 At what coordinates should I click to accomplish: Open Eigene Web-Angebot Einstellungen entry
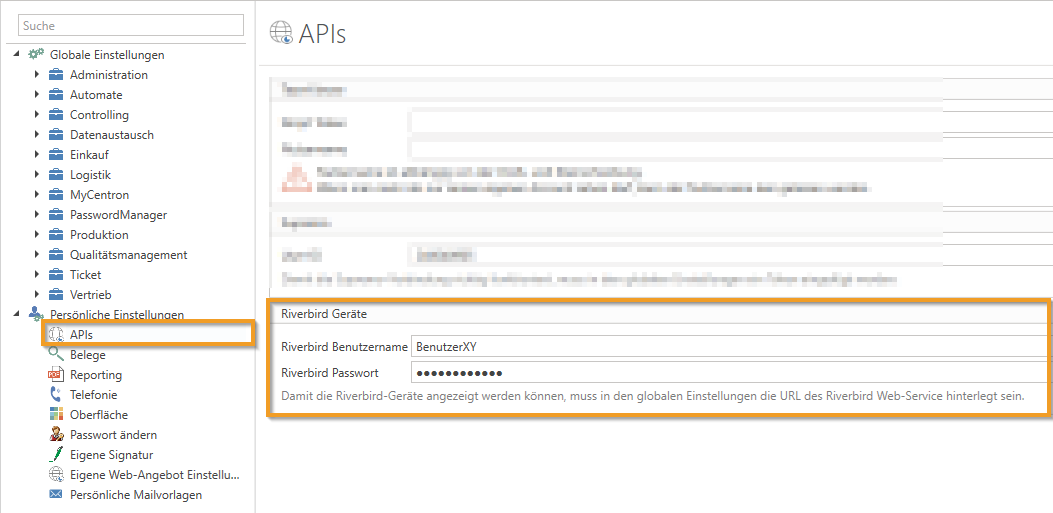[154, 475]
